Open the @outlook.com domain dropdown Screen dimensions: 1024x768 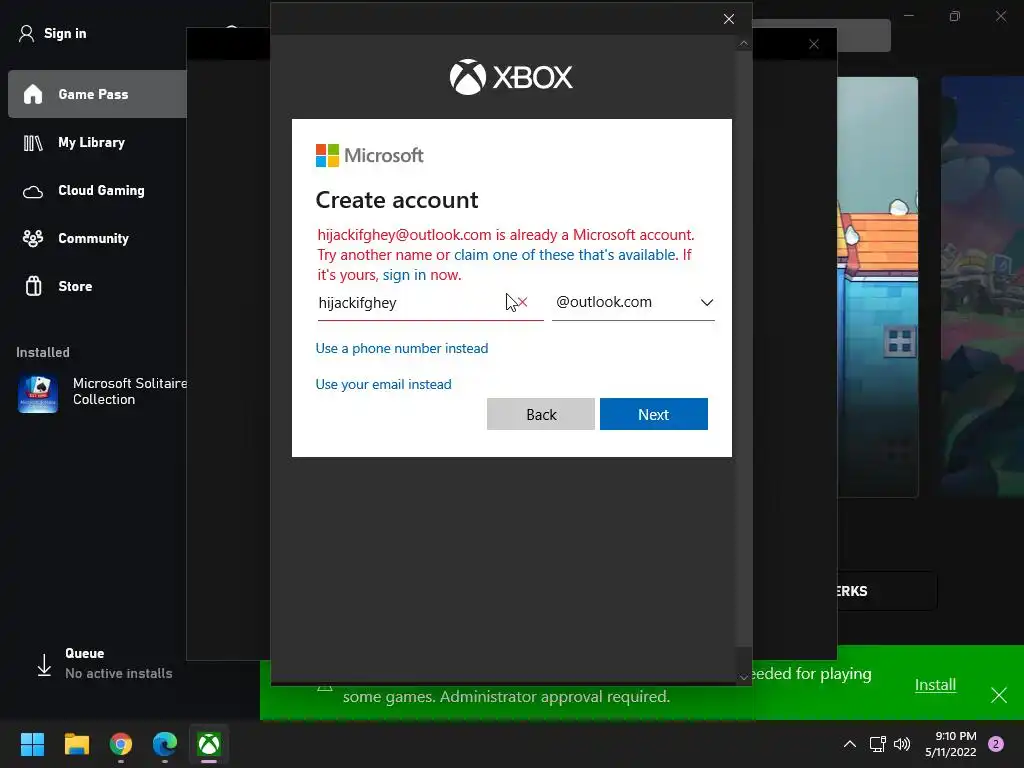click(633, 302)
